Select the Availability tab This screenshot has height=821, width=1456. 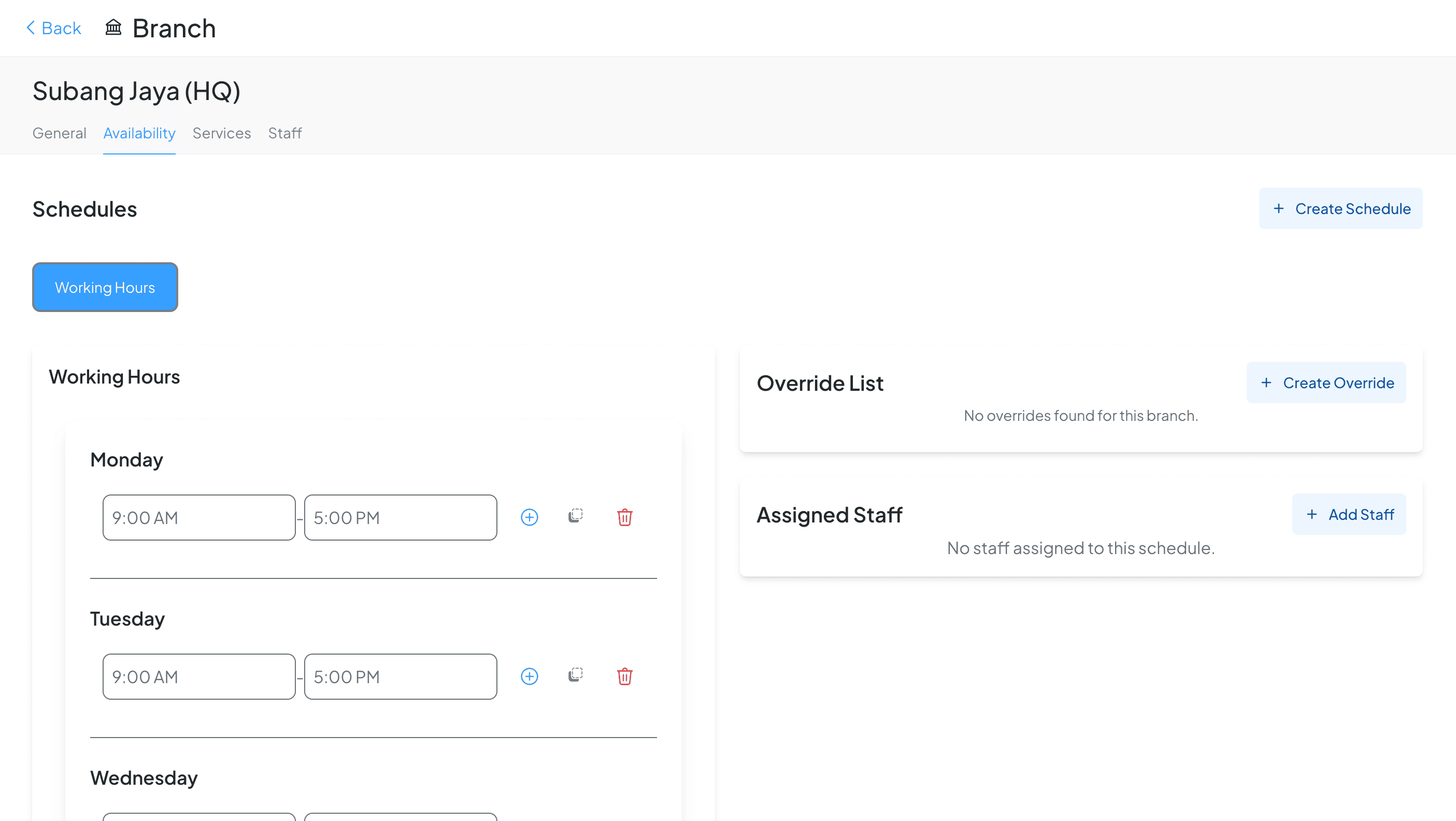[139, 133]
